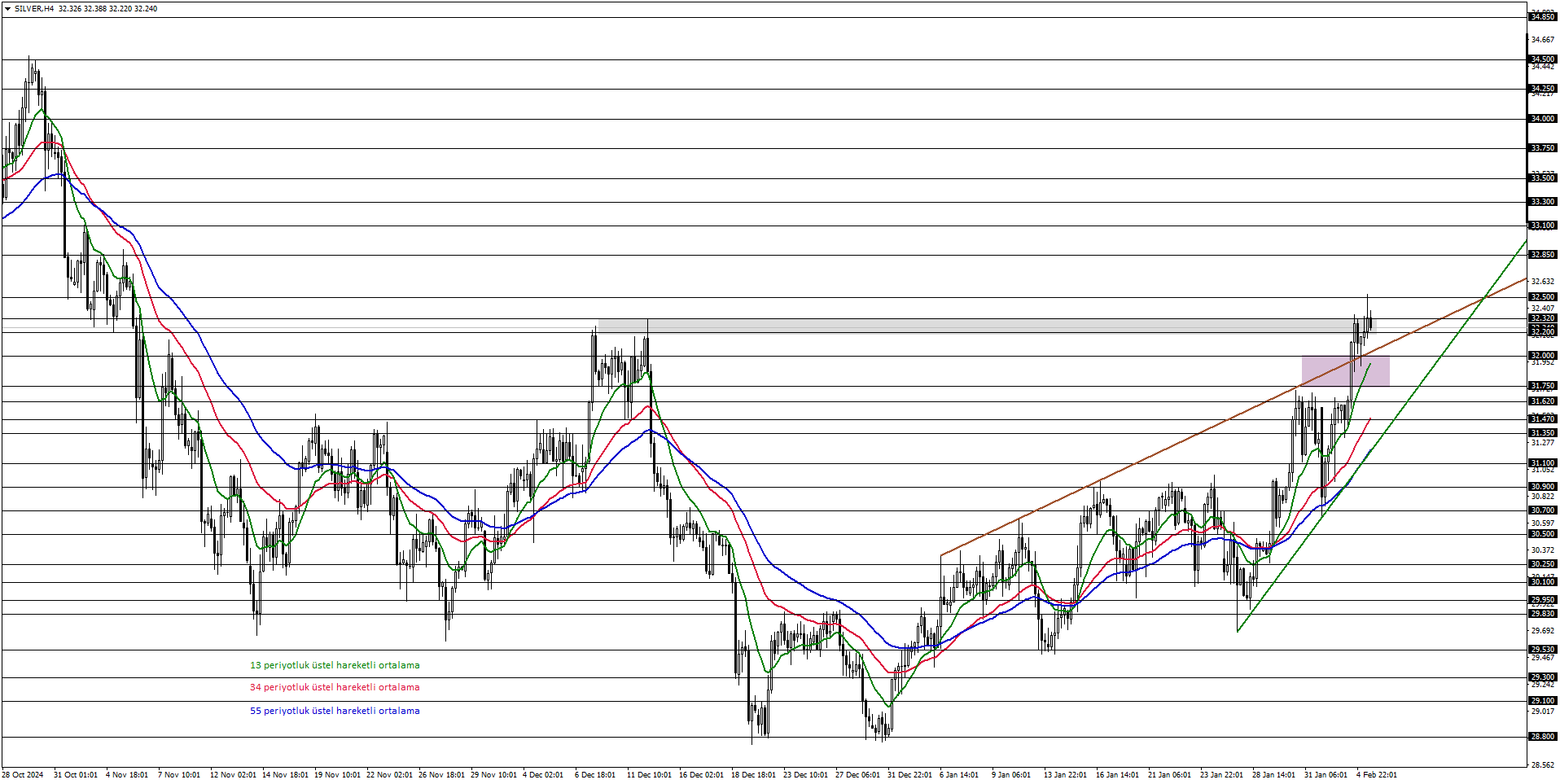
Task: Click the 33.750 price level label
Action: (x=1542, y=148)
